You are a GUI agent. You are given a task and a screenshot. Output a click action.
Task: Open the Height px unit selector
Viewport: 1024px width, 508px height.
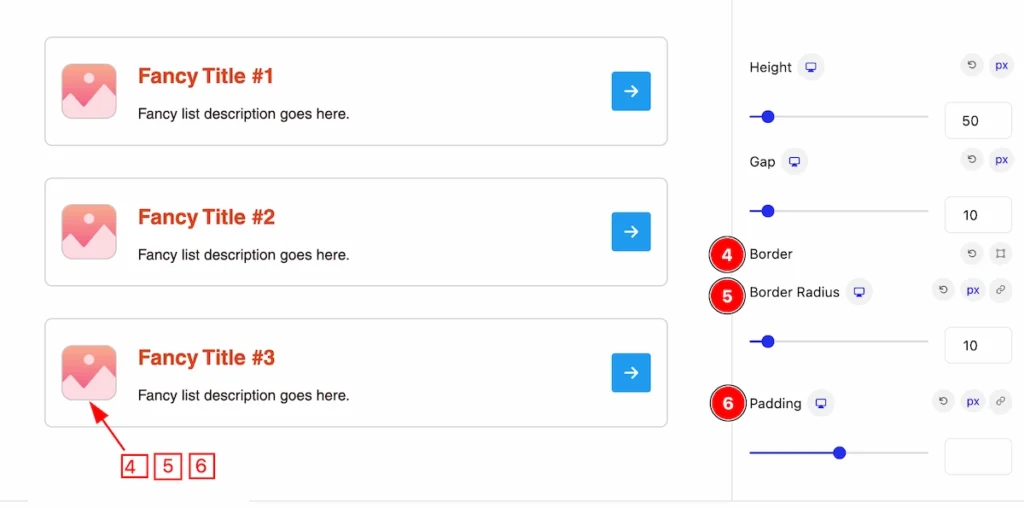tap(1001, 65)
